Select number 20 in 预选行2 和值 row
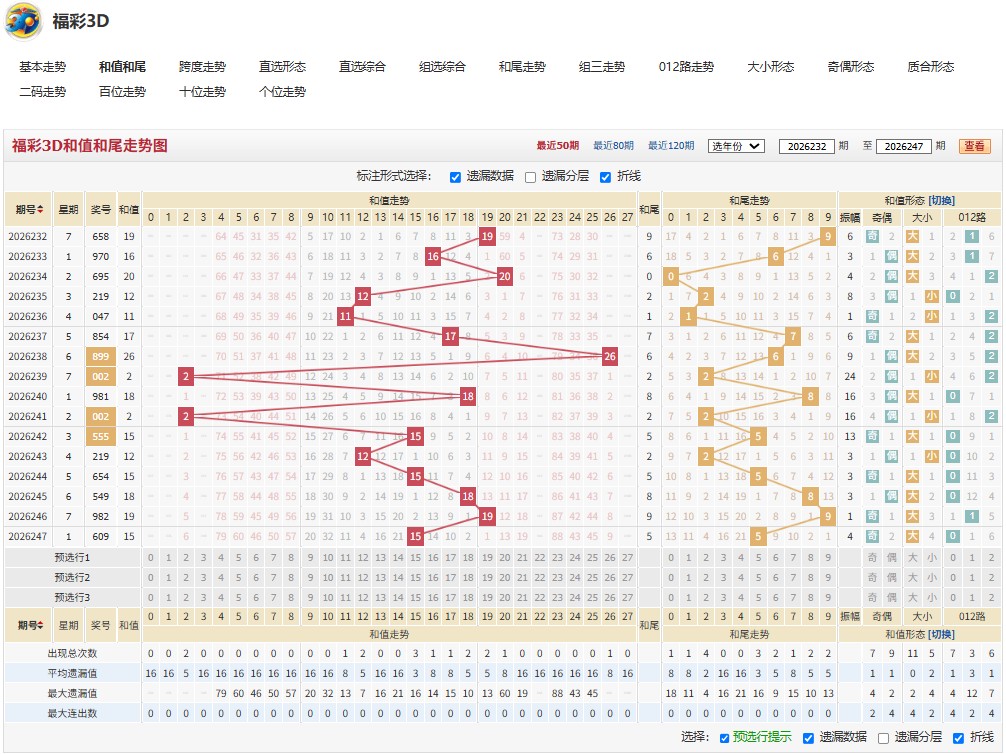 pos(505,578)
